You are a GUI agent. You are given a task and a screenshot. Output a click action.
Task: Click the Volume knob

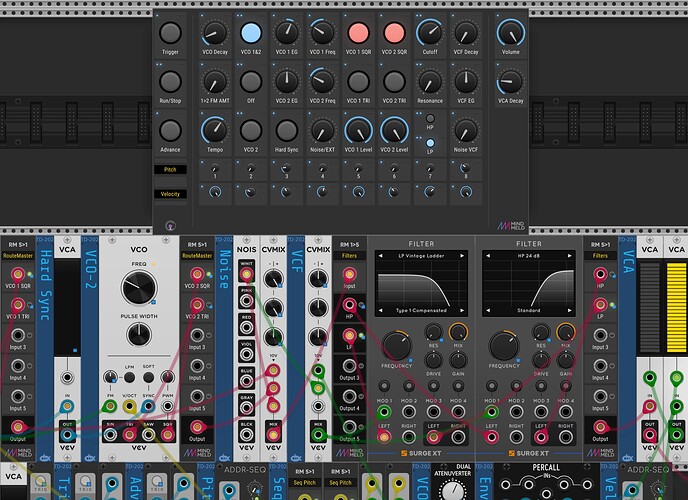point(511,33)
